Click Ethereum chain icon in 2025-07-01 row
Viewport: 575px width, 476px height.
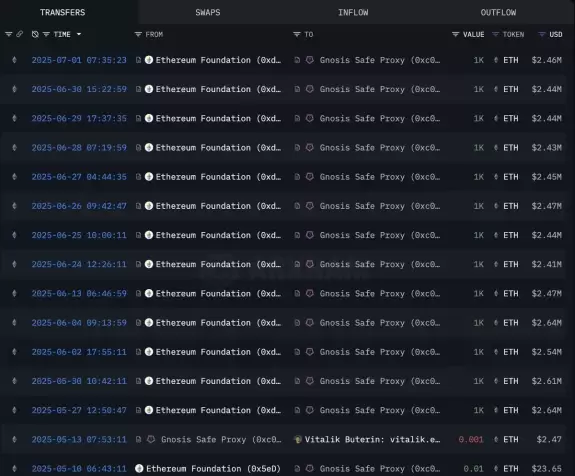14,60
